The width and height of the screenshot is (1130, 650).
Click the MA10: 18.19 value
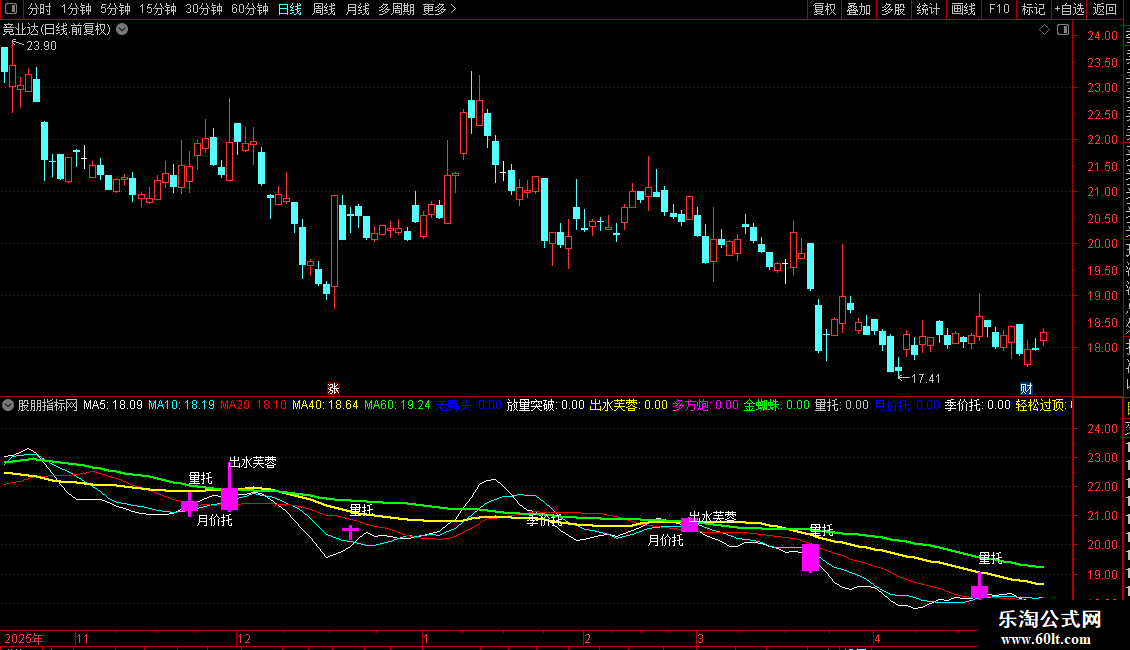tap(182, 406)
